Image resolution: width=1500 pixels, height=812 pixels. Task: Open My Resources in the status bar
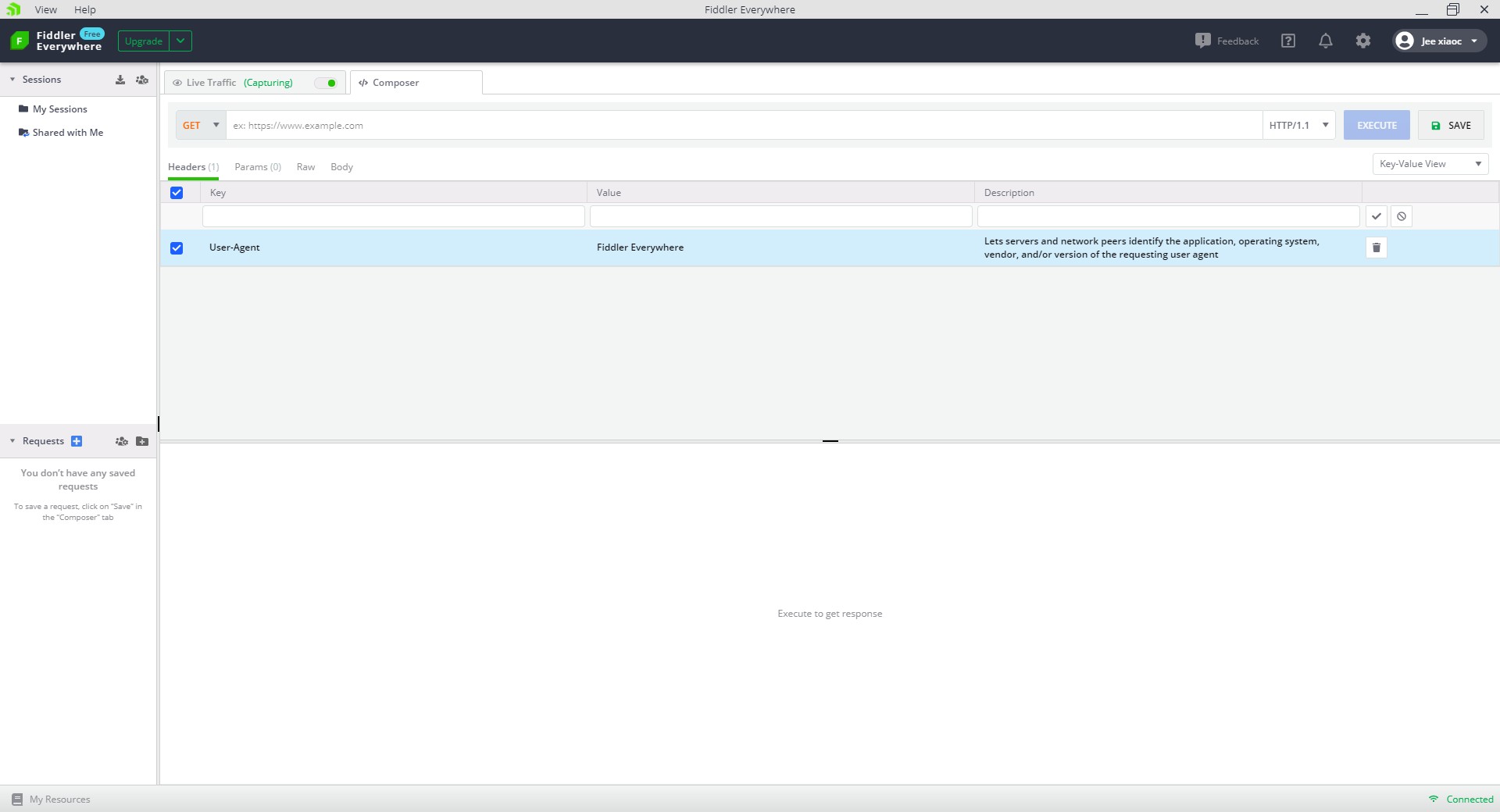tap(52, 800)
